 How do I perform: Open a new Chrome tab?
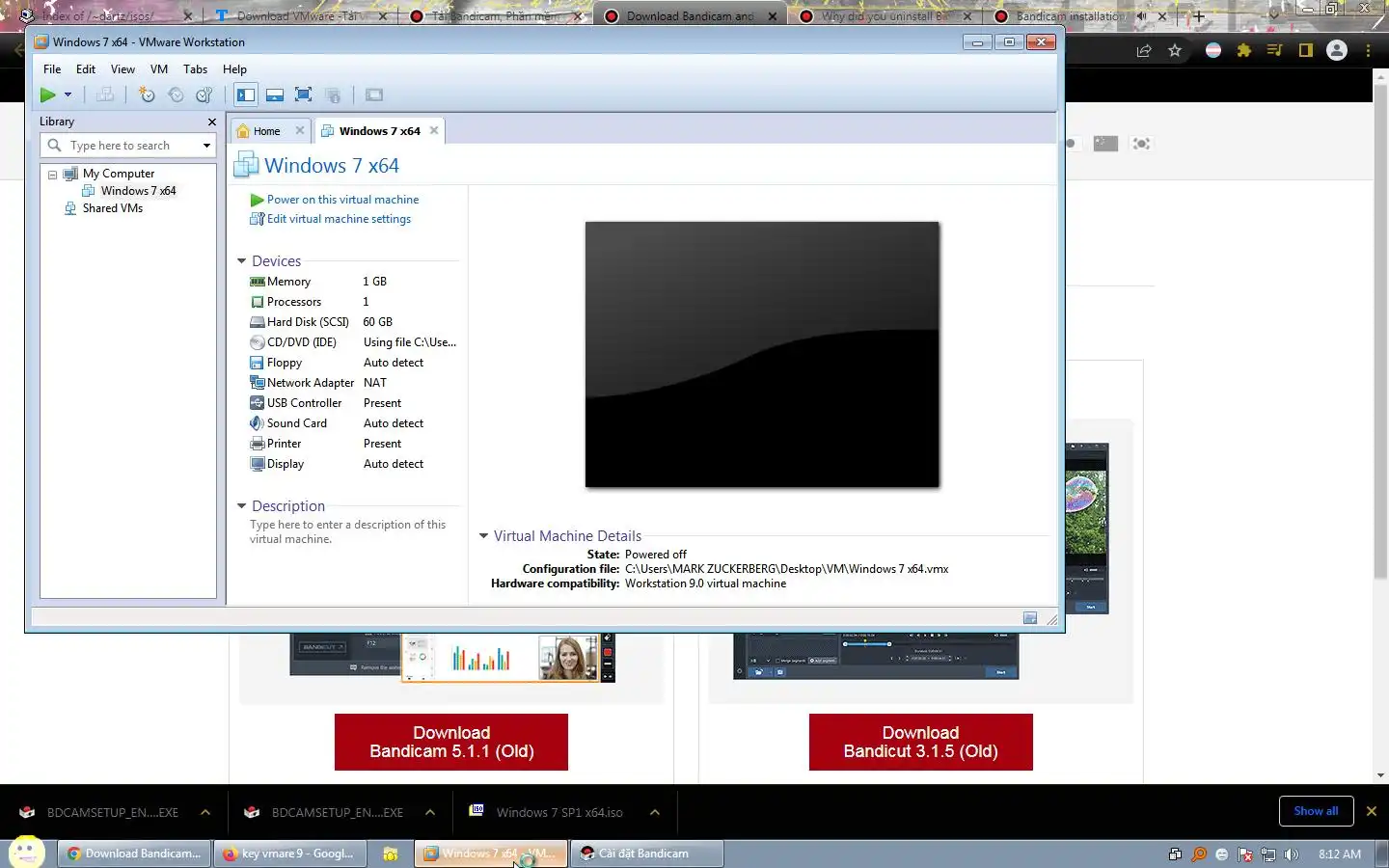[1199, 15]
